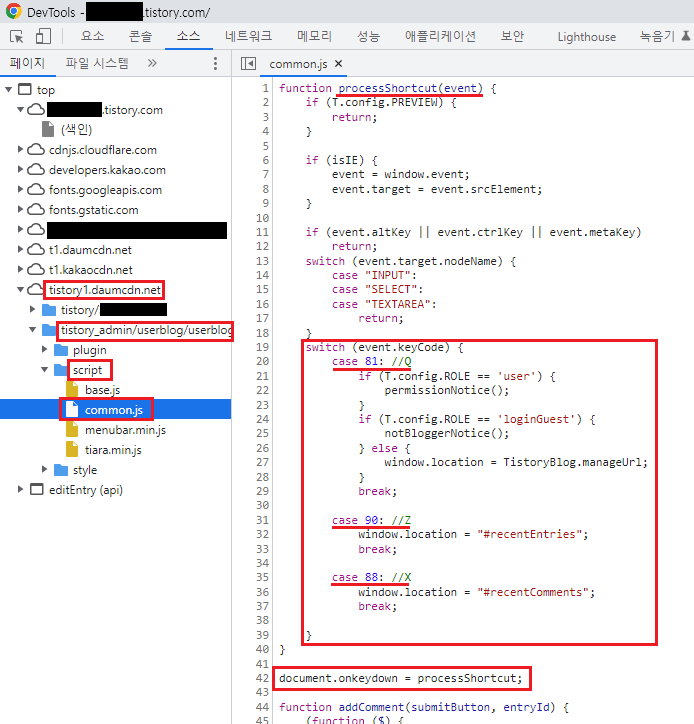
Task: Expand the cdnjs.cloudflare.com domain
Action: 20,149
